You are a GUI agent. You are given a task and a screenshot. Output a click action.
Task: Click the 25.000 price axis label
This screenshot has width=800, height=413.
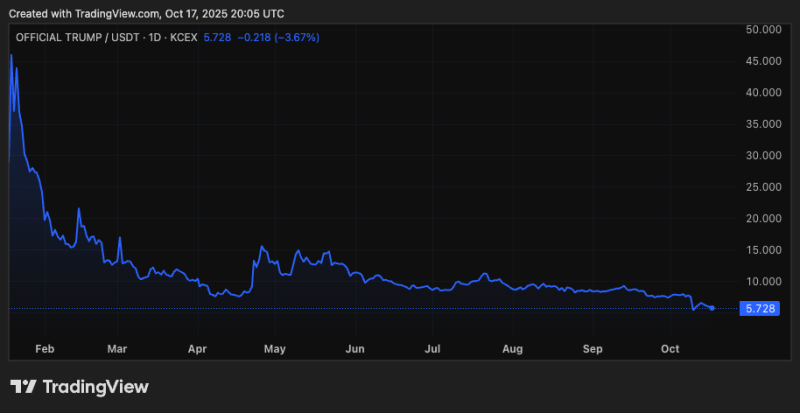tap(762, 187)
